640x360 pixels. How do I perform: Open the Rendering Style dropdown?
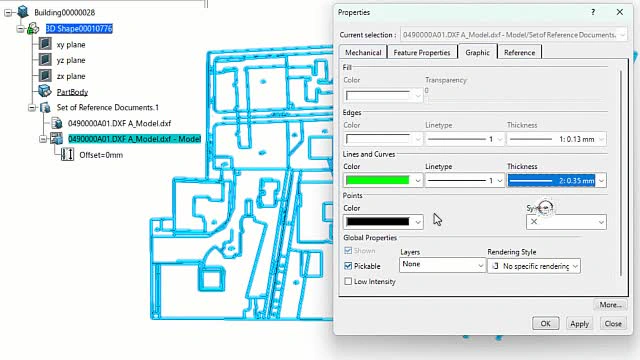pyautogui.click(x=575, y=266)
